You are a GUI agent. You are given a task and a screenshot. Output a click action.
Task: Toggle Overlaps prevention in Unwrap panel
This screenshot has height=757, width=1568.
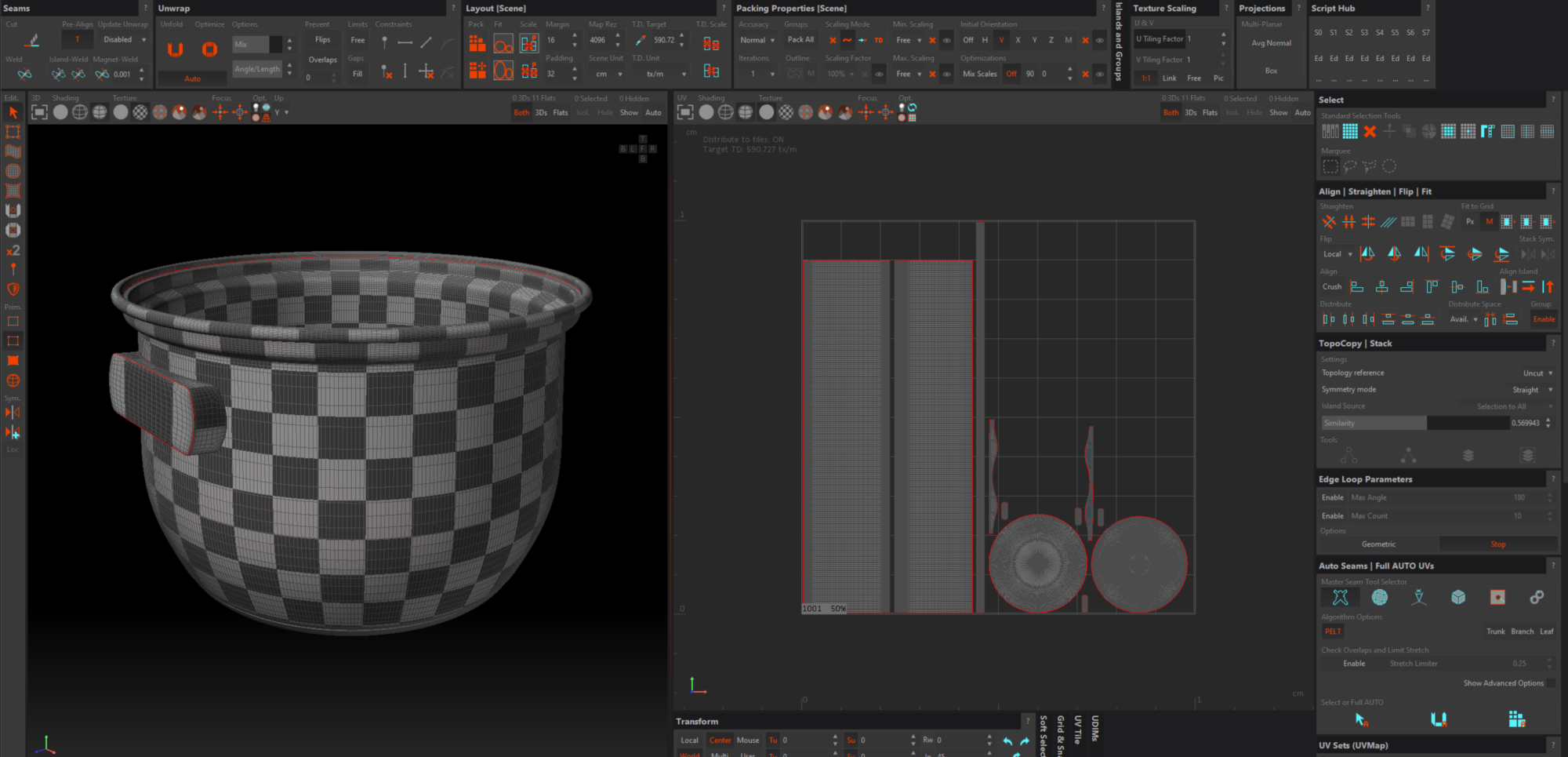pos(322,60)
